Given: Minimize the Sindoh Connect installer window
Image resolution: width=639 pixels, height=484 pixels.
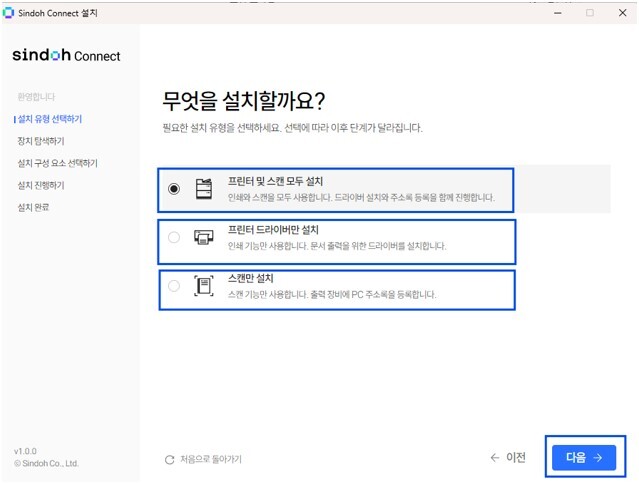Looking at the screenshot, I should point(558,13).
